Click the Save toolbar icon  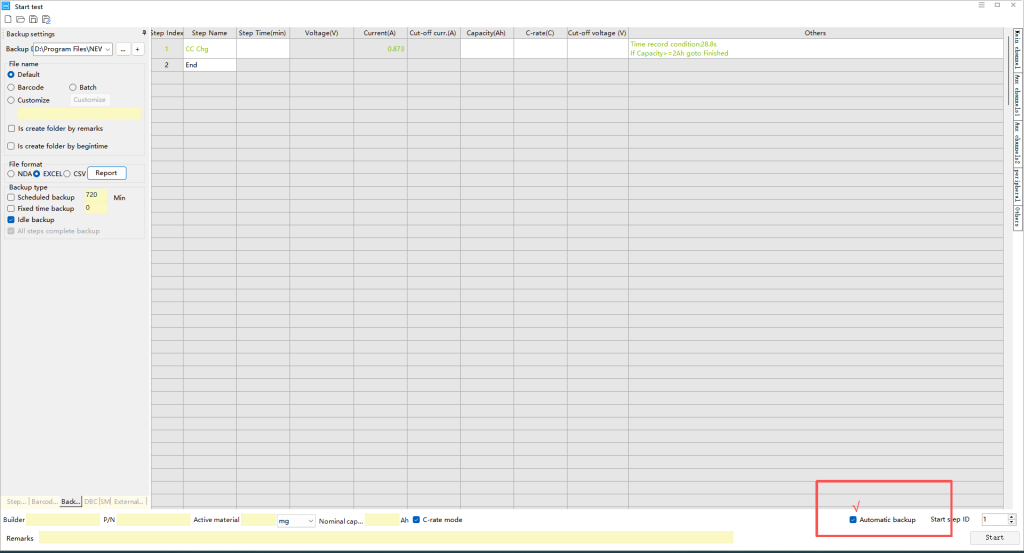(x=33, y=19)
